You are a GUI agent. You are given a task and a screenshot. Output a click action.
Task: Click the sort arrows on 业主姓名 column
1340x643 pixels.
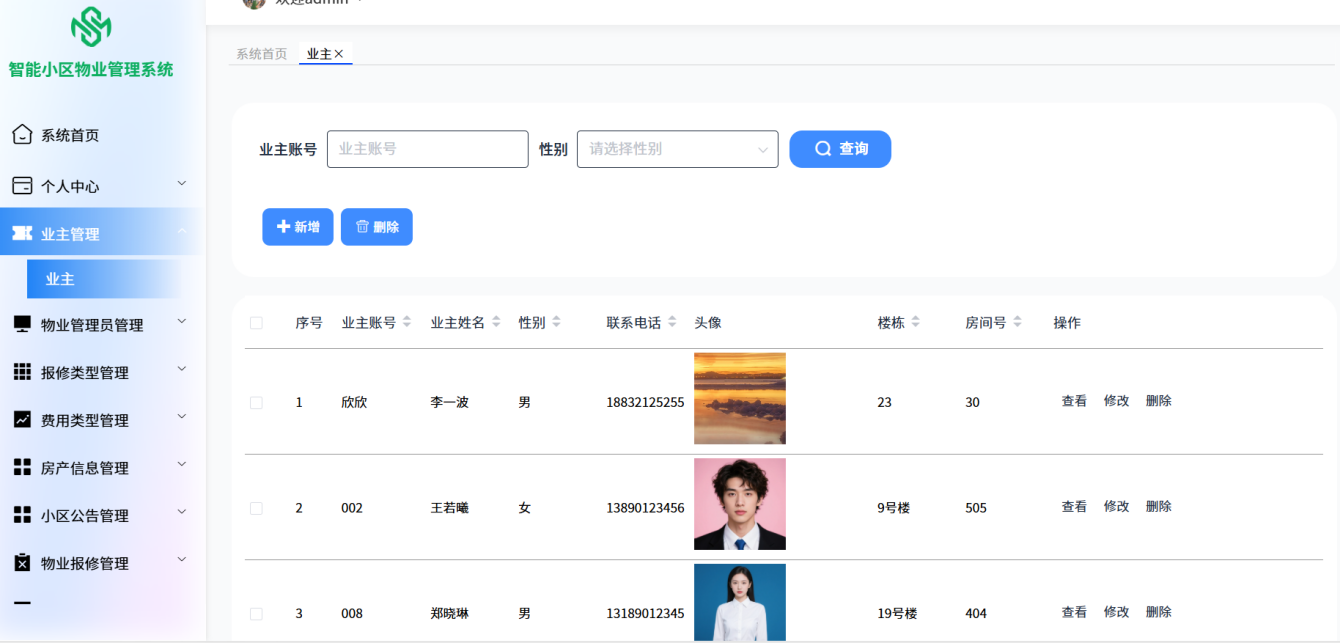(x=496, y=322)
